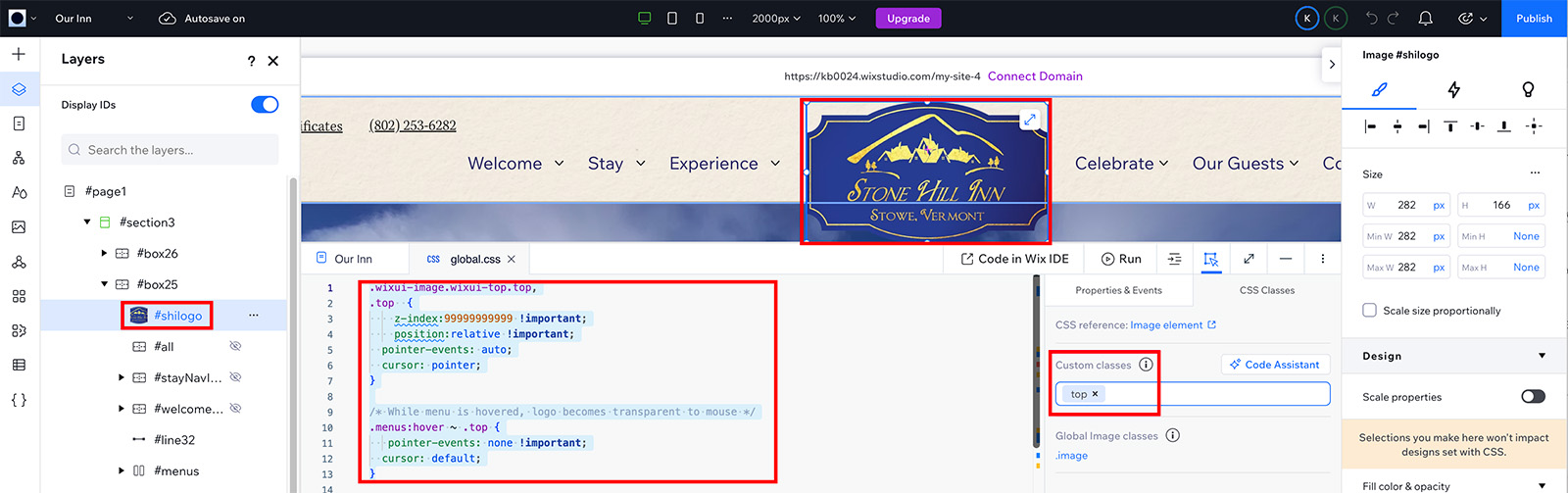Screen dimensions: 1568x493
Task: Expand the #menus layer
Action: click(x=122, y=471)
